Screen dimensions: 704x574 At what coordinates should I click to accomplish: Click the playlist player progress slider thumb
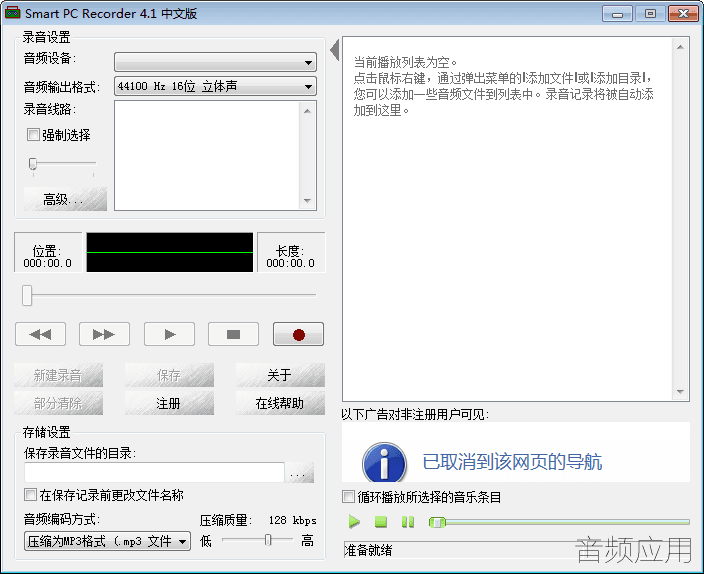tap(437, 522)
